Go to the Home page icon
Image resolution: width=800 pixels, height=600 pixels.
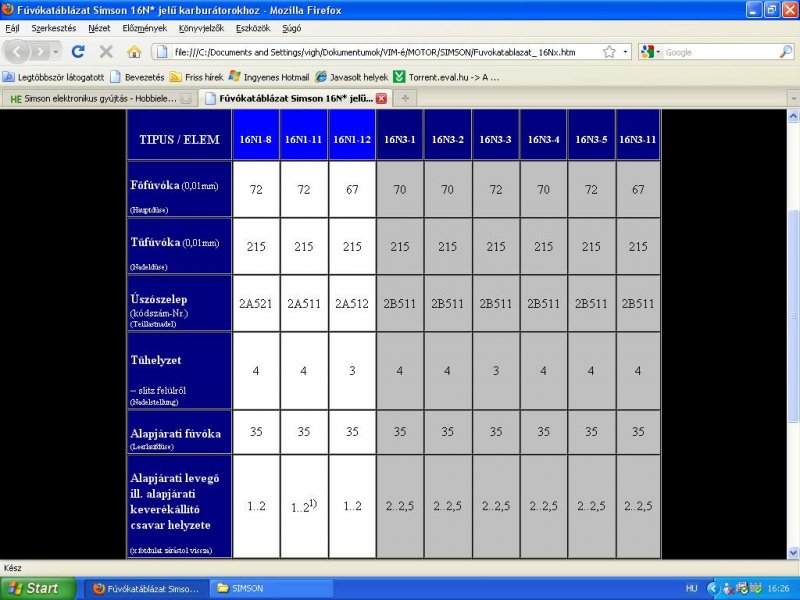pyautogui.click(x=134, y=52)
